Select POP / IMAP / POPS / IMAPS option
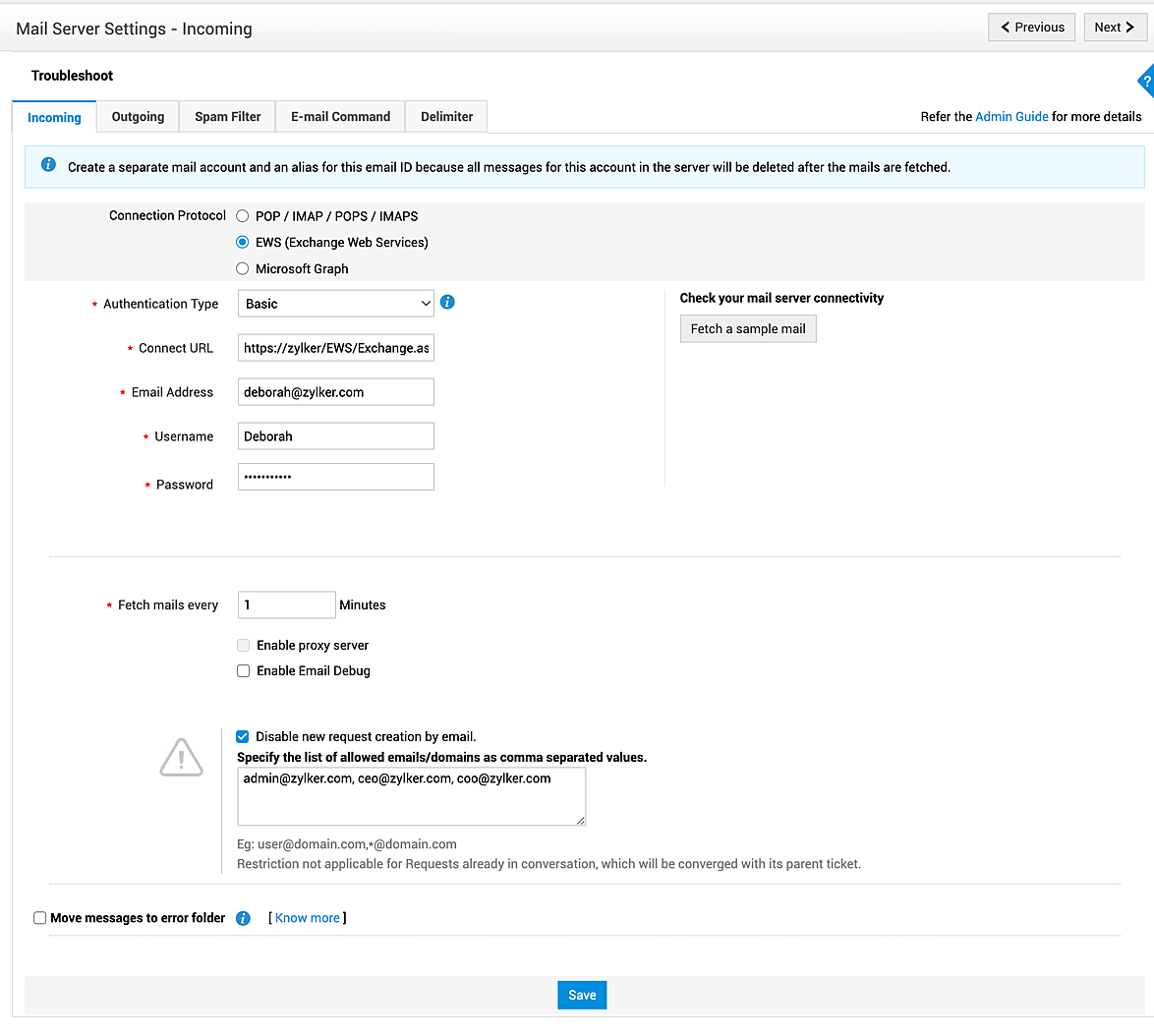 243,216
